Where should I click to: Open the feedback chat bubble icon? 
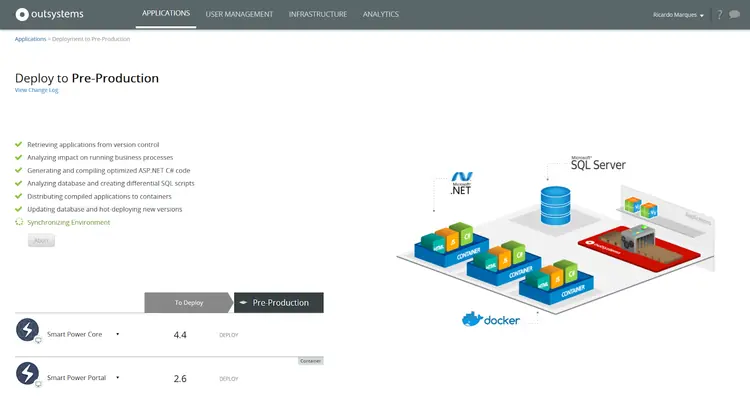(734, 14)
